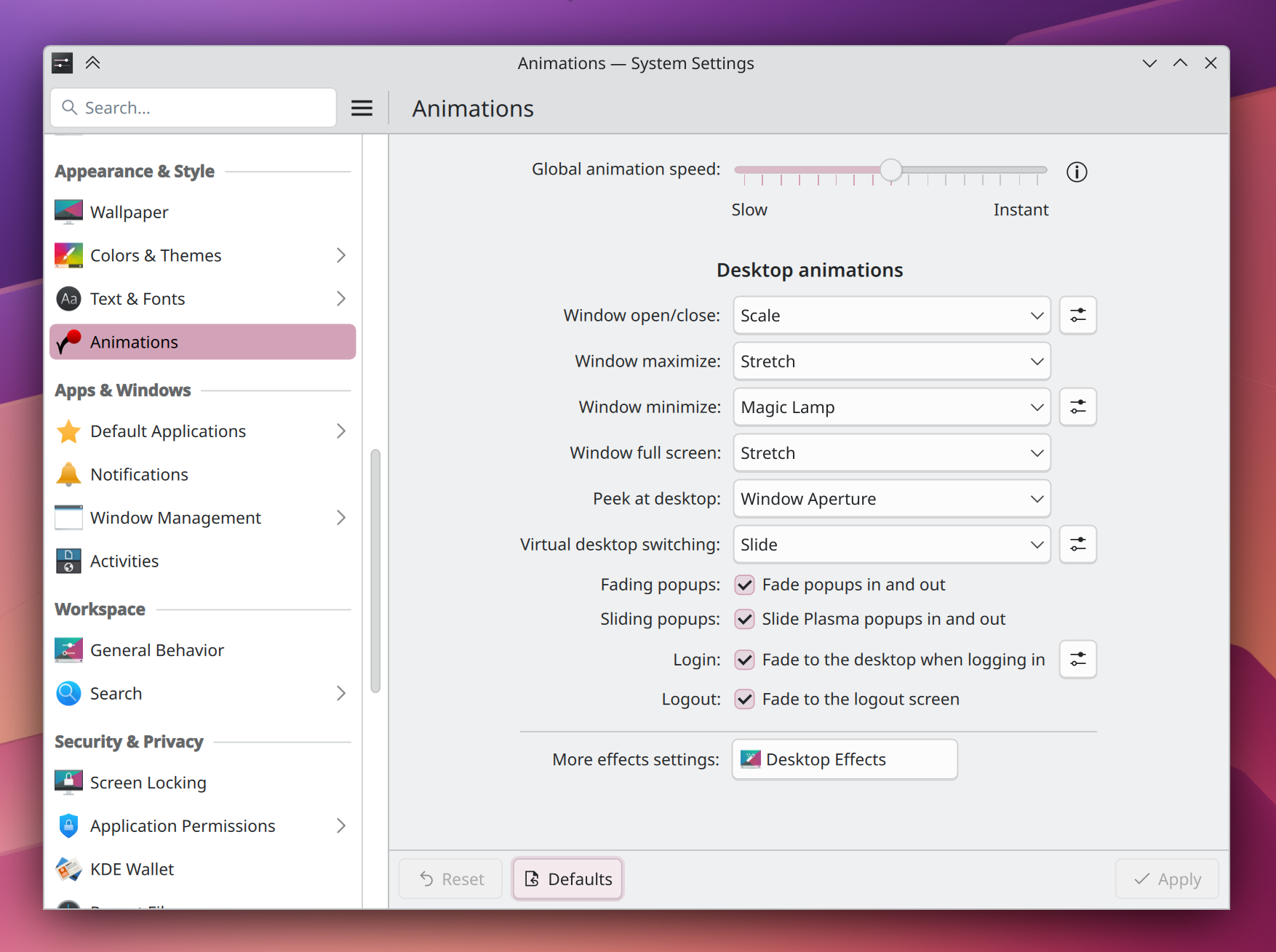Configure the virtual desktop Slide effect
Viewport: 1276px width, 952px height.
point(1077,545)
